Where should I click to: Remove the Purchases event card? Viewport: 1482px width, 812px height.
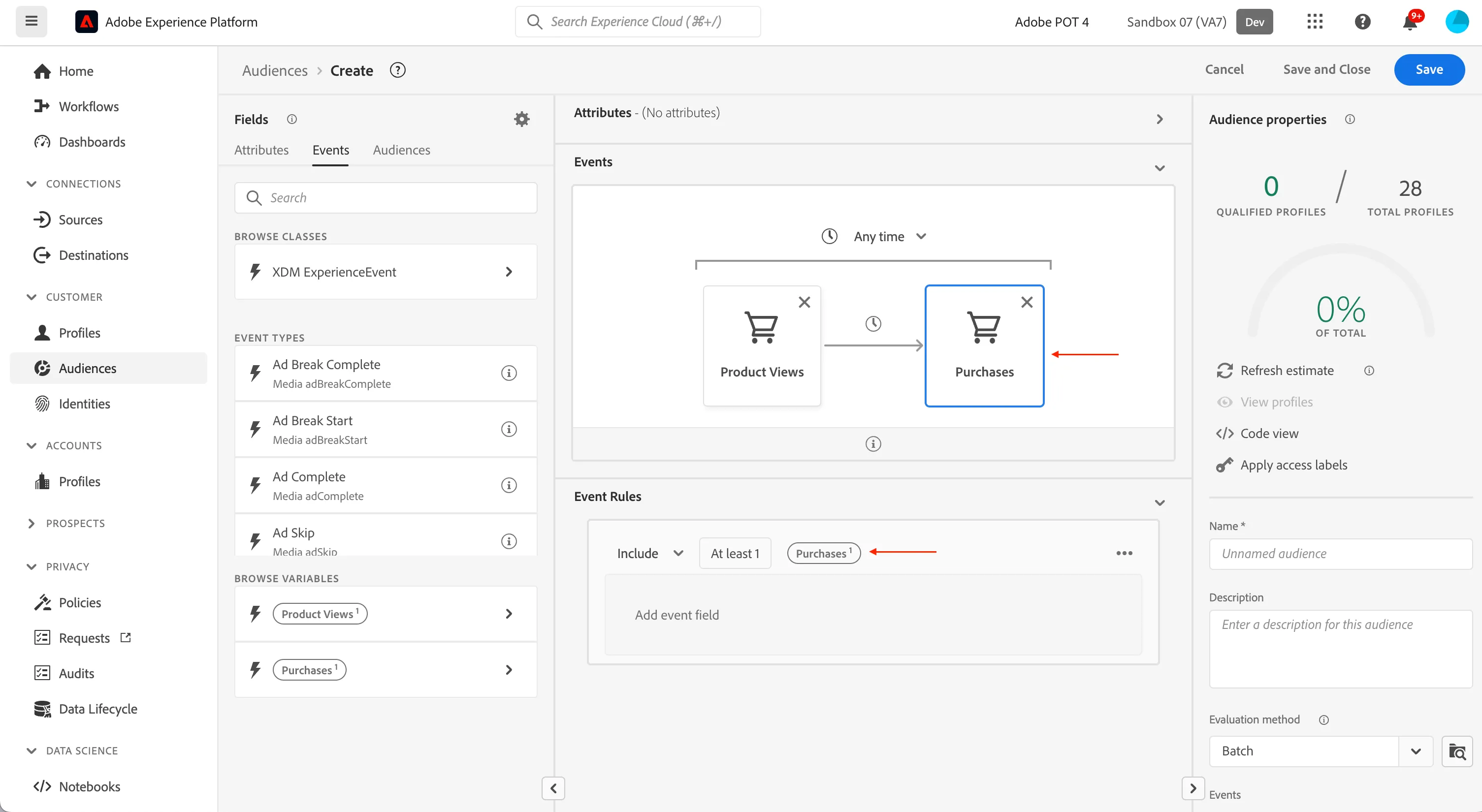(1027, 303)
